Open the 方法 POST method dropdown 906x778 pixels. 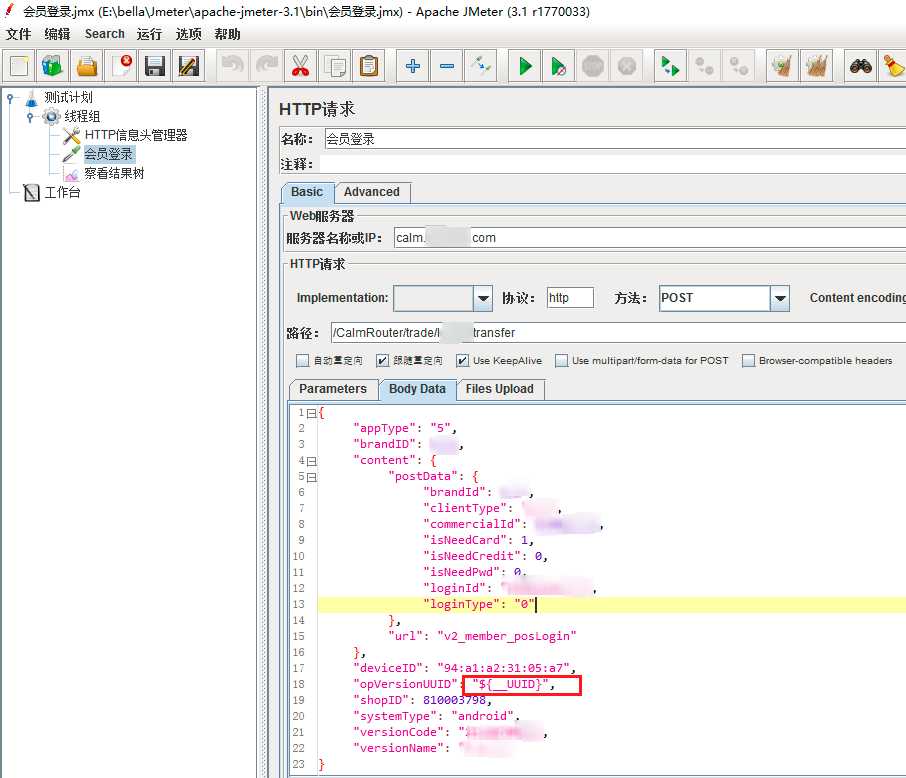pyautogui.click(x=780, y=298)
